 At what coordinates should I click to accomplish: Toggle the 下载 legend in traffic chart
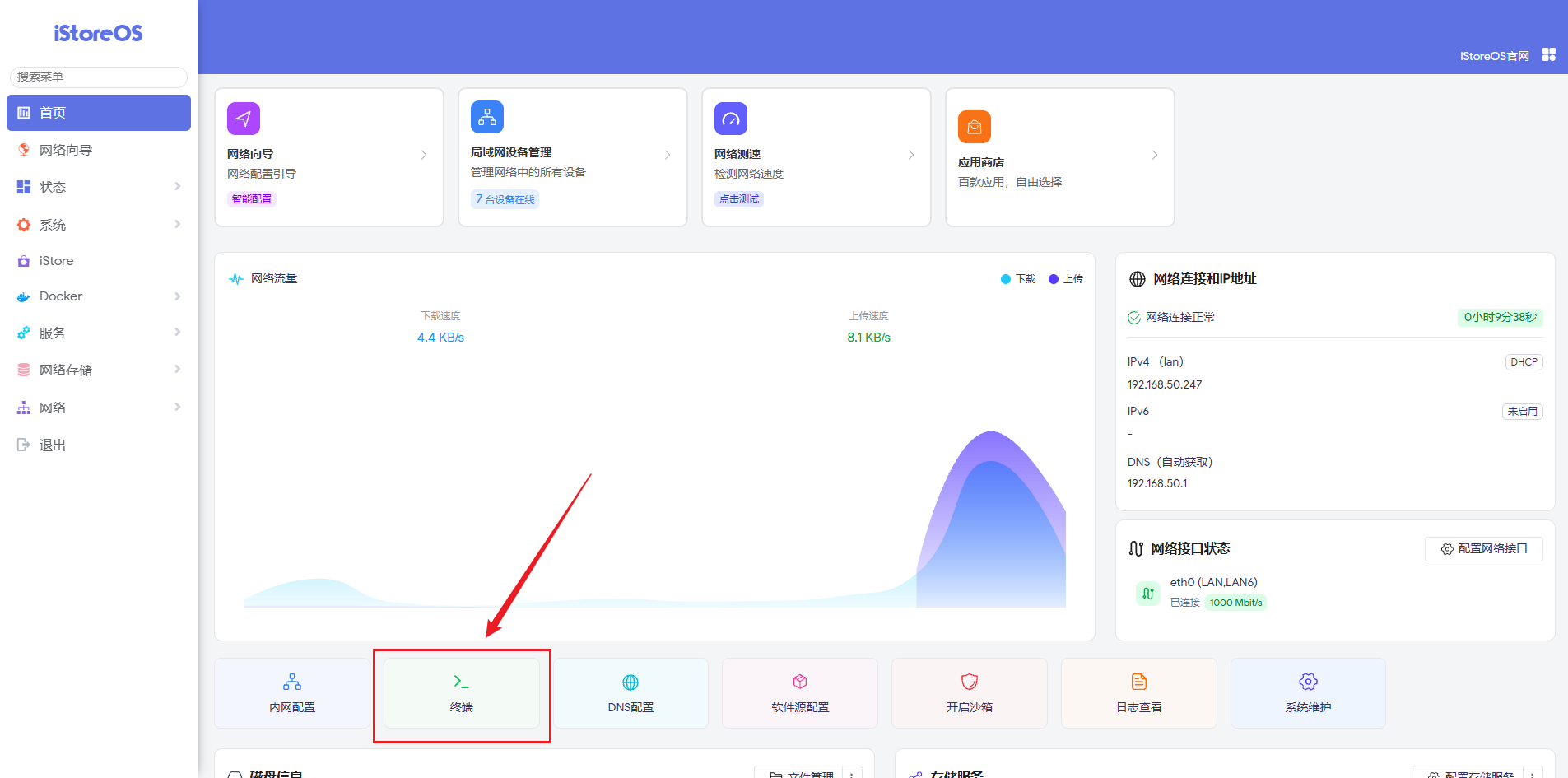tap(1018, 279)
